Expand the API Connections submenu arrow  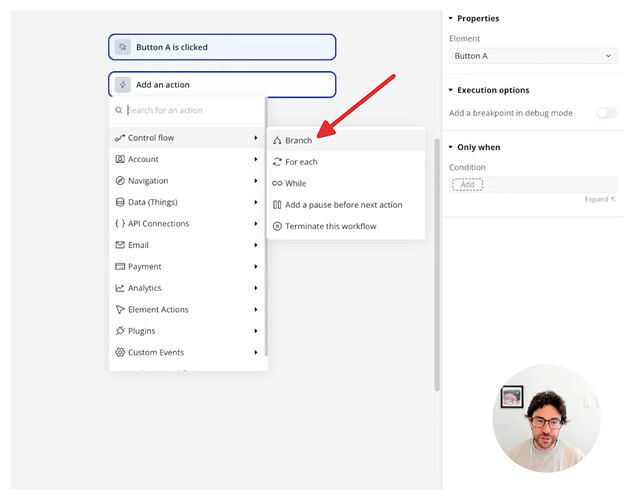click(x=256, y=224)
